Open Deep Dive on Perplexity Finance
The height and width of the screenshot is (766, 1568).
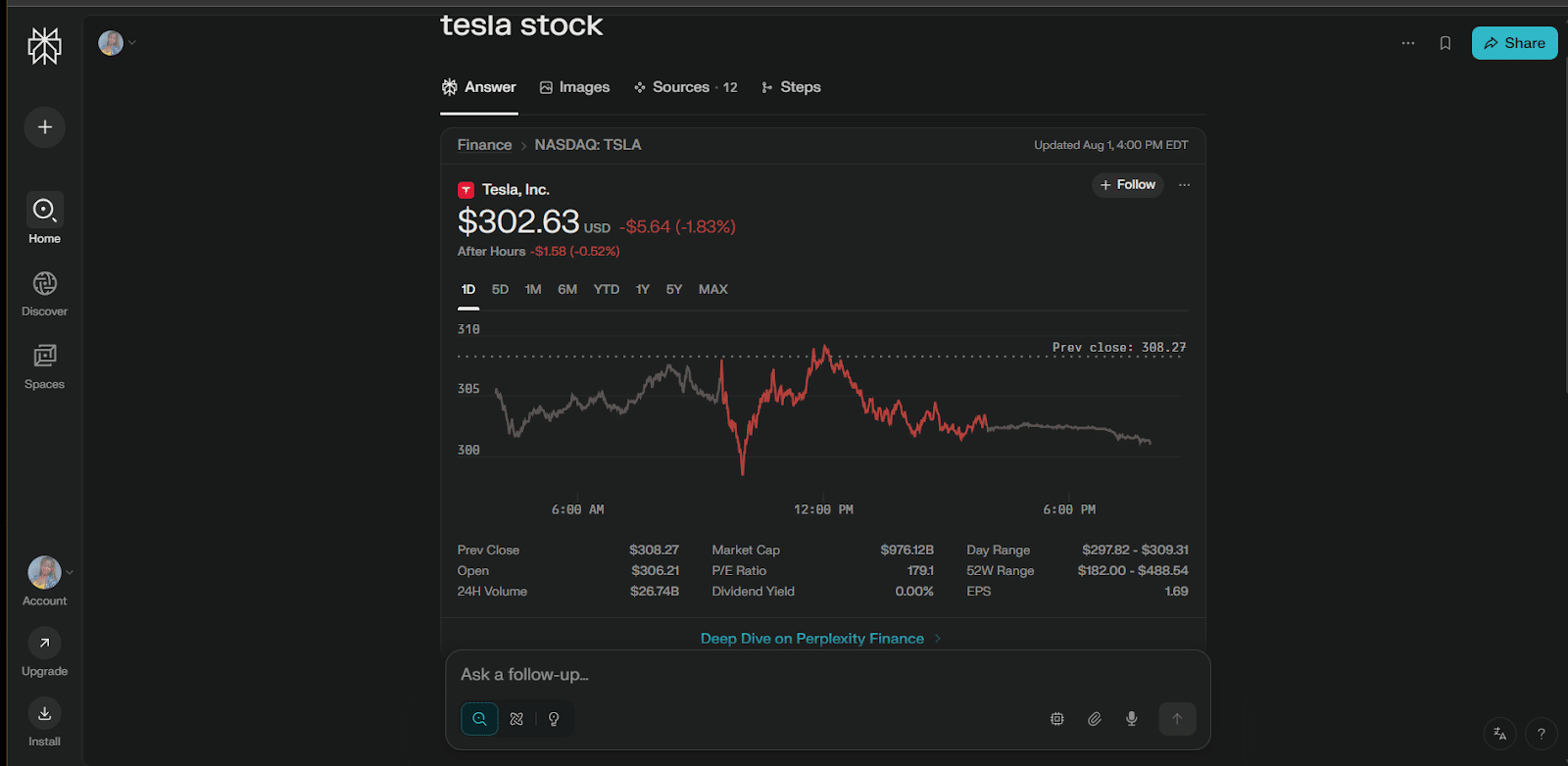pyautogui.click(x=820, y=639)
